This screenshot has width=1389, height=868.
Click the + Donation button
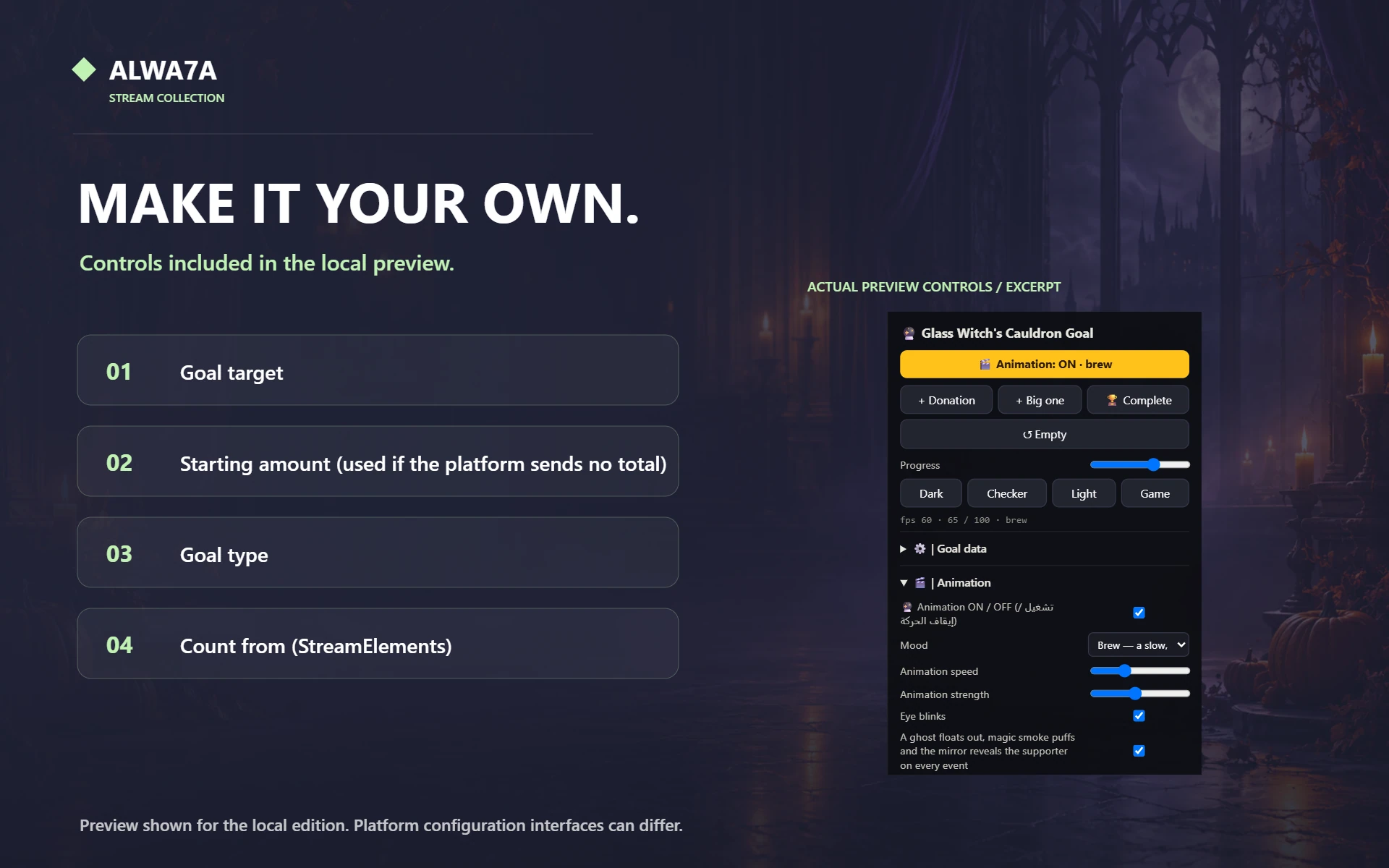tap(946, 400)
